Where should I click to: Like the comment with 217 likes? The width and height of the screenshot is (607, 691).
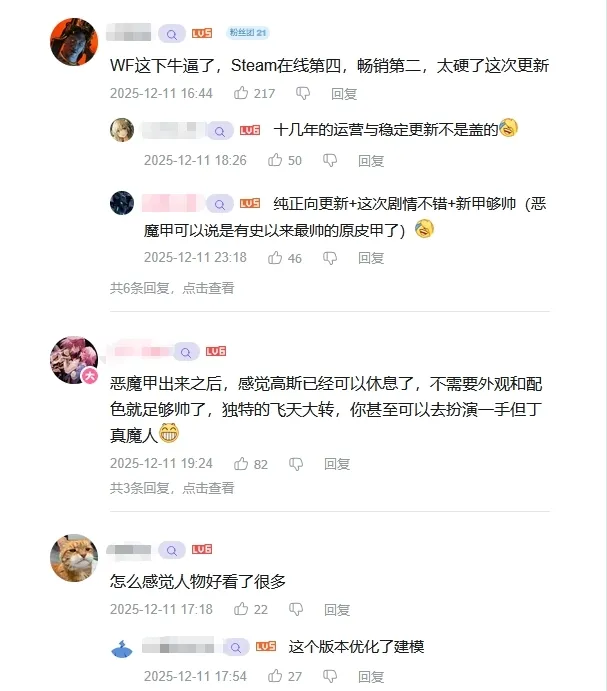click(241, 93)
